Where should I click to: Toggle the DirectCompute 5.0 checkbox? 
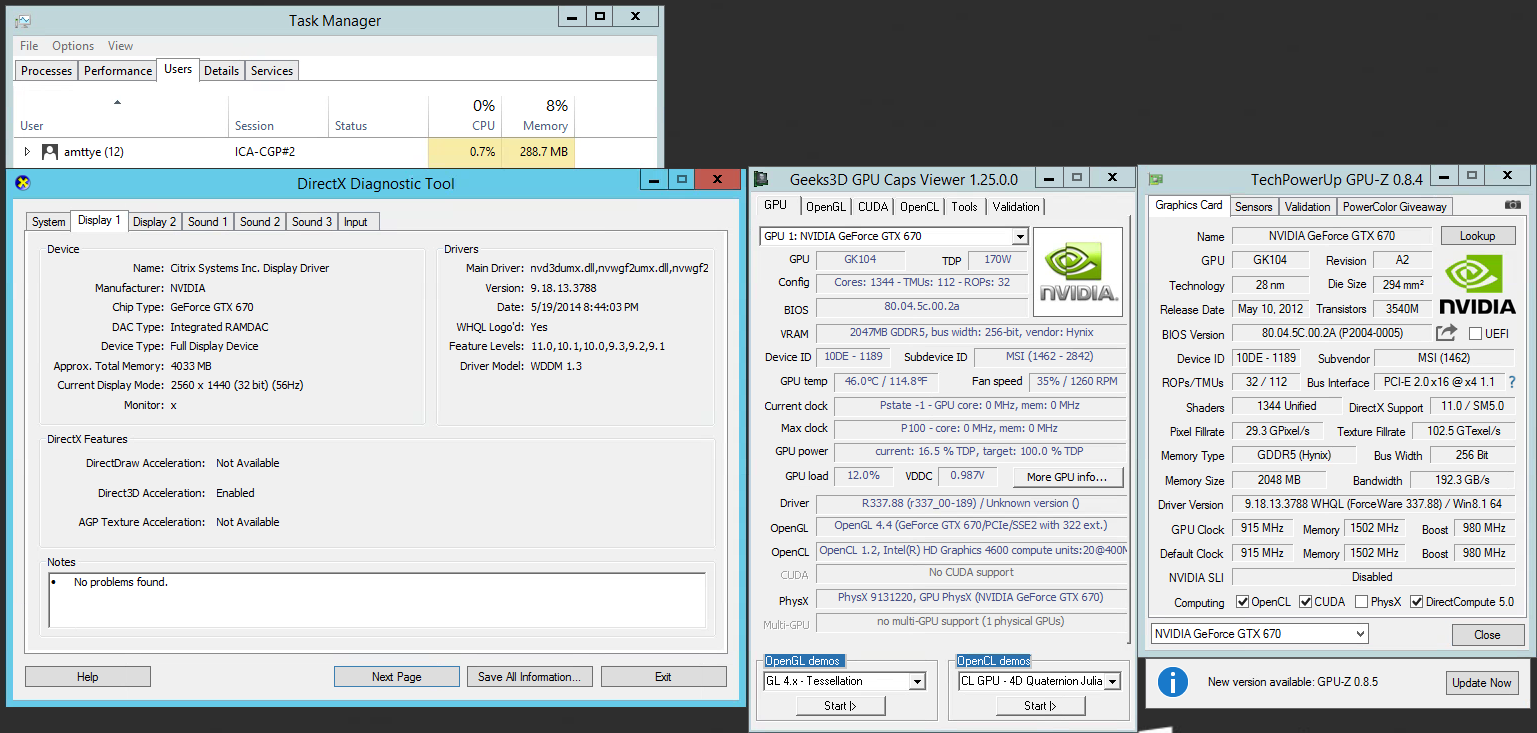(1416, 602)
